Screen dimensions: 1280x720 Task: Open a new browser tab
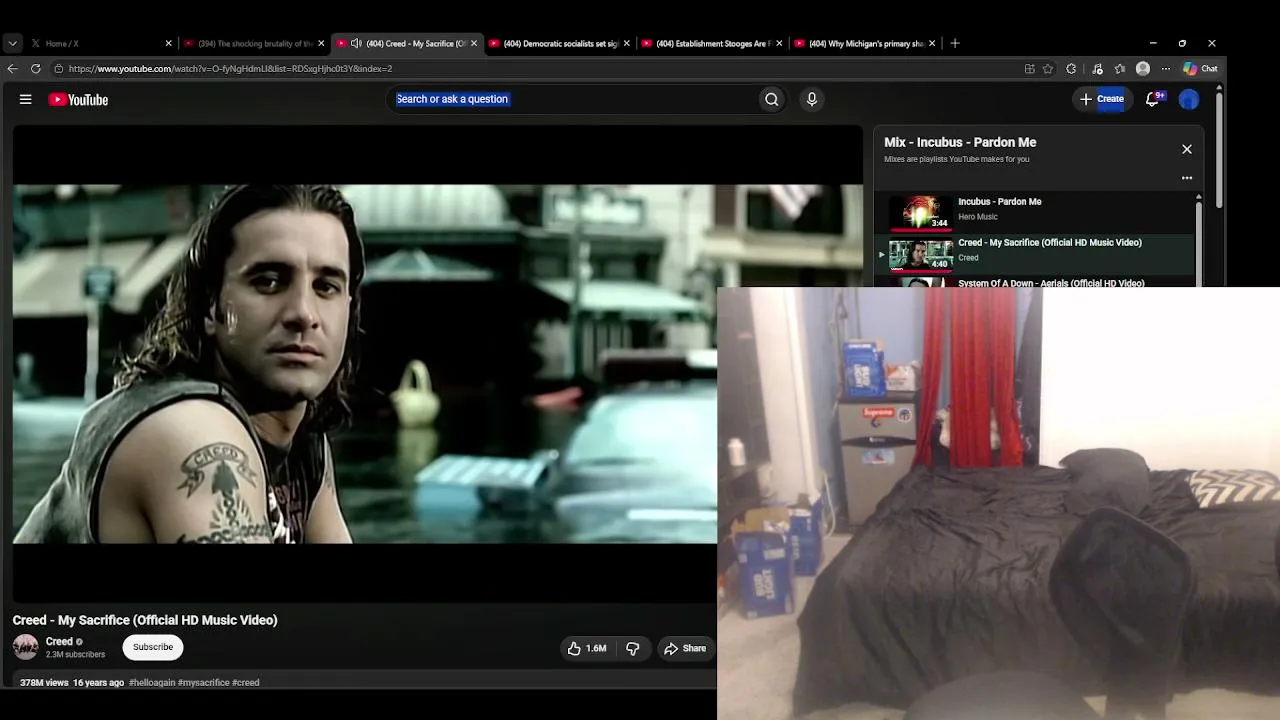(955, 43)
